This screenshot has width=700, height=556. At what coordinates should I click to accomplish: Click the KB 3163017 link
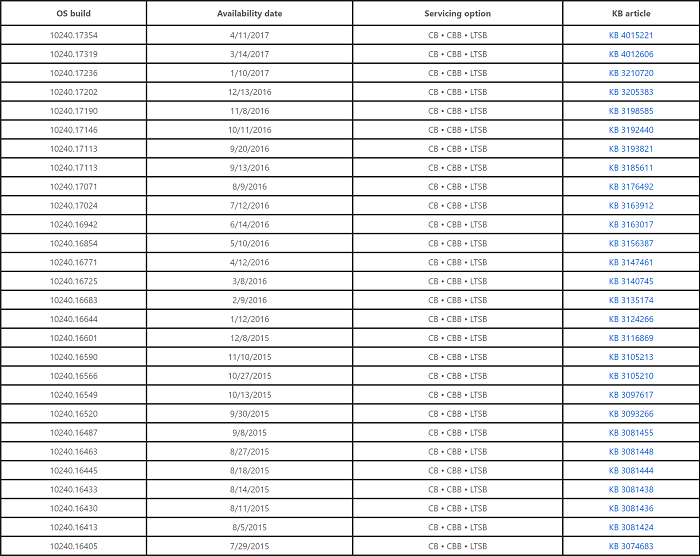631,225
